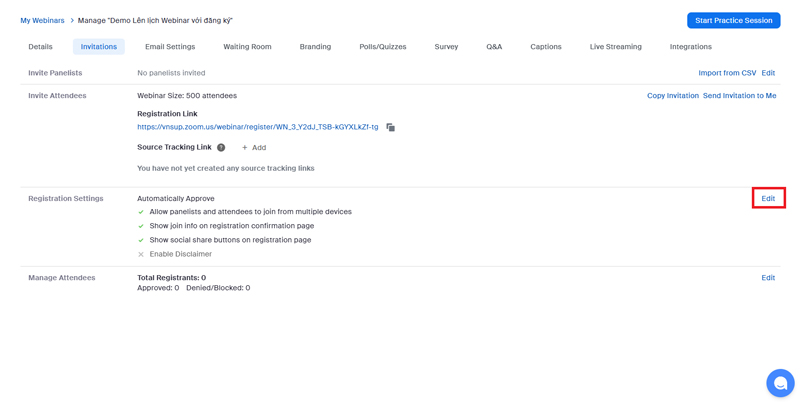This screenshot has height=402, width=800.
Task: Switch to the Details tab
Action: 40,46
